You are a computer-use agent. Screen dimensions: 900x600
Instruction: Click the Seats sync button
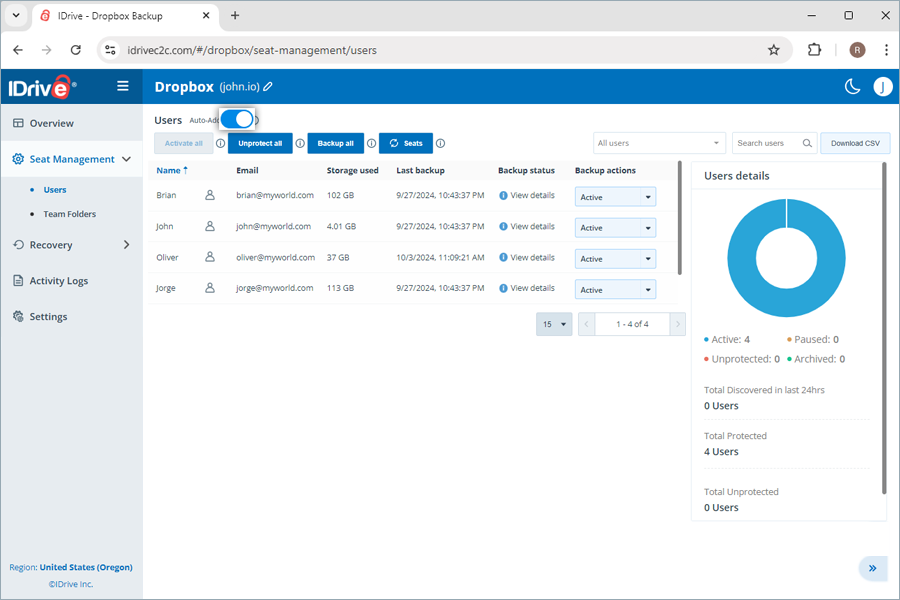point(406,144)
